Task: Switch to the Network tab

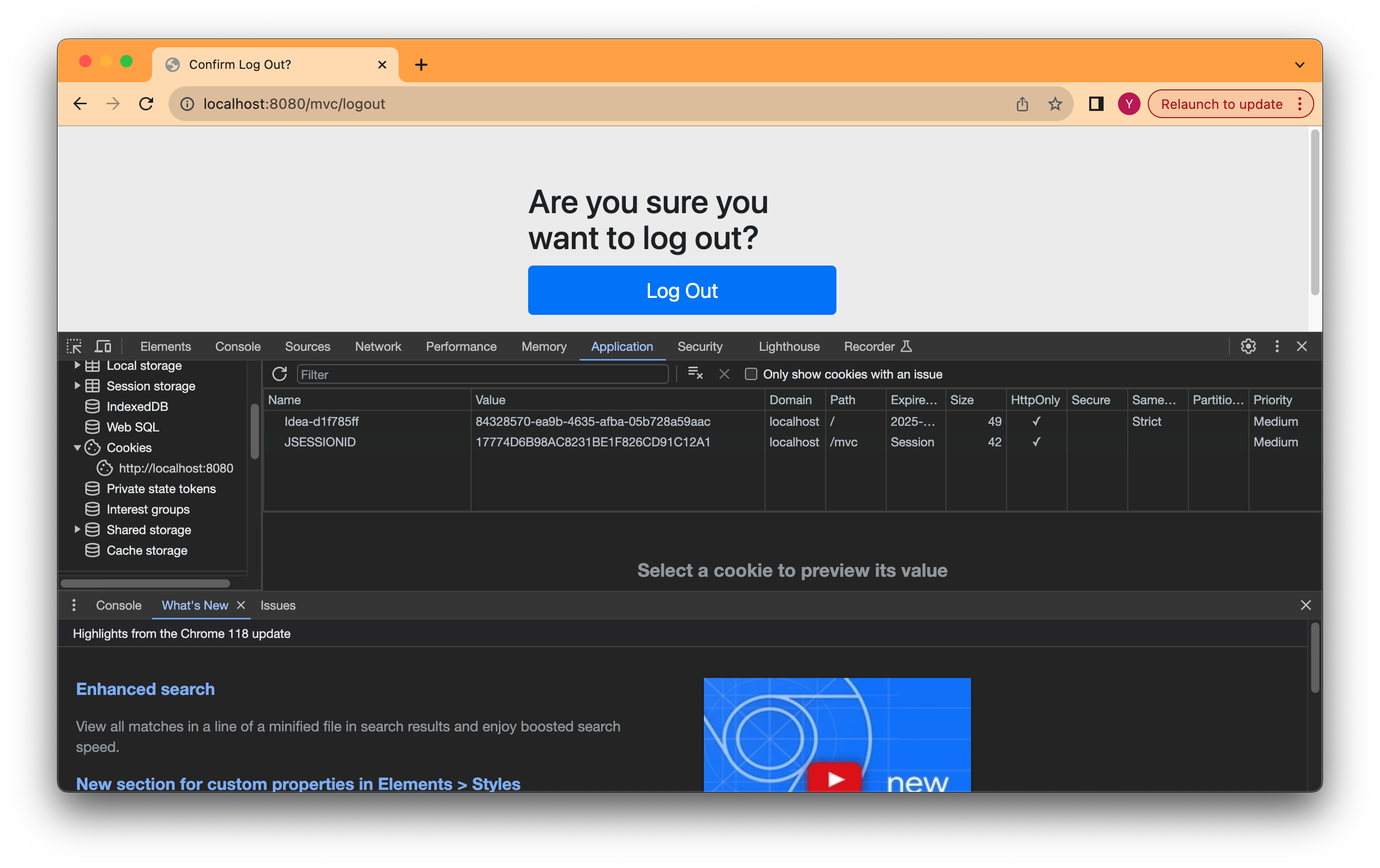Action: tap(378, 347)
